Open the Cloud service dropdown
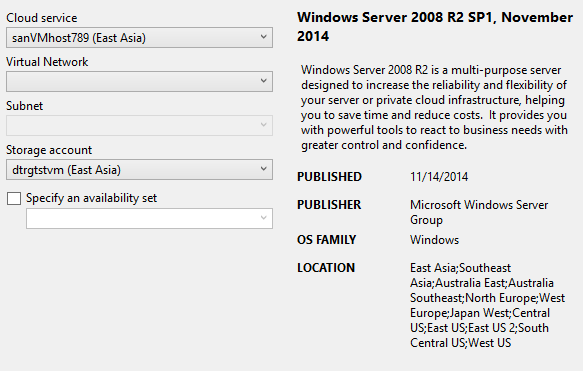Viewport: 583px width, 371px height. click(139, 37)
